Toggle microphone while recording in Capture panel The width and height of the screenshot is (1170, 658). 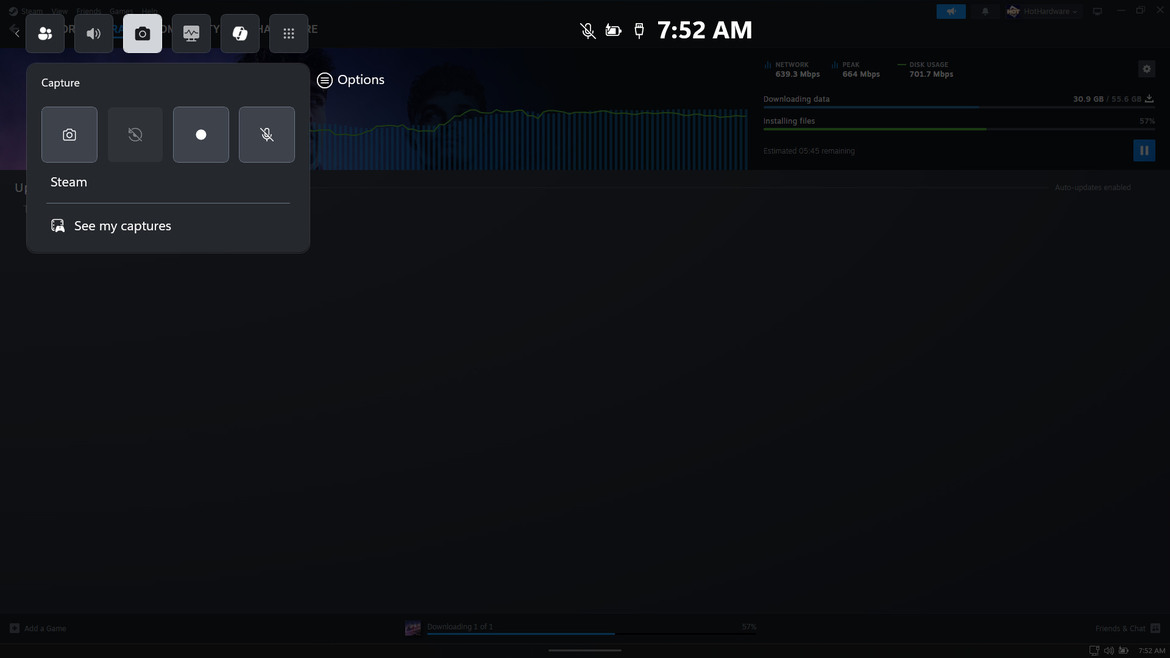[x=267, y=135]
